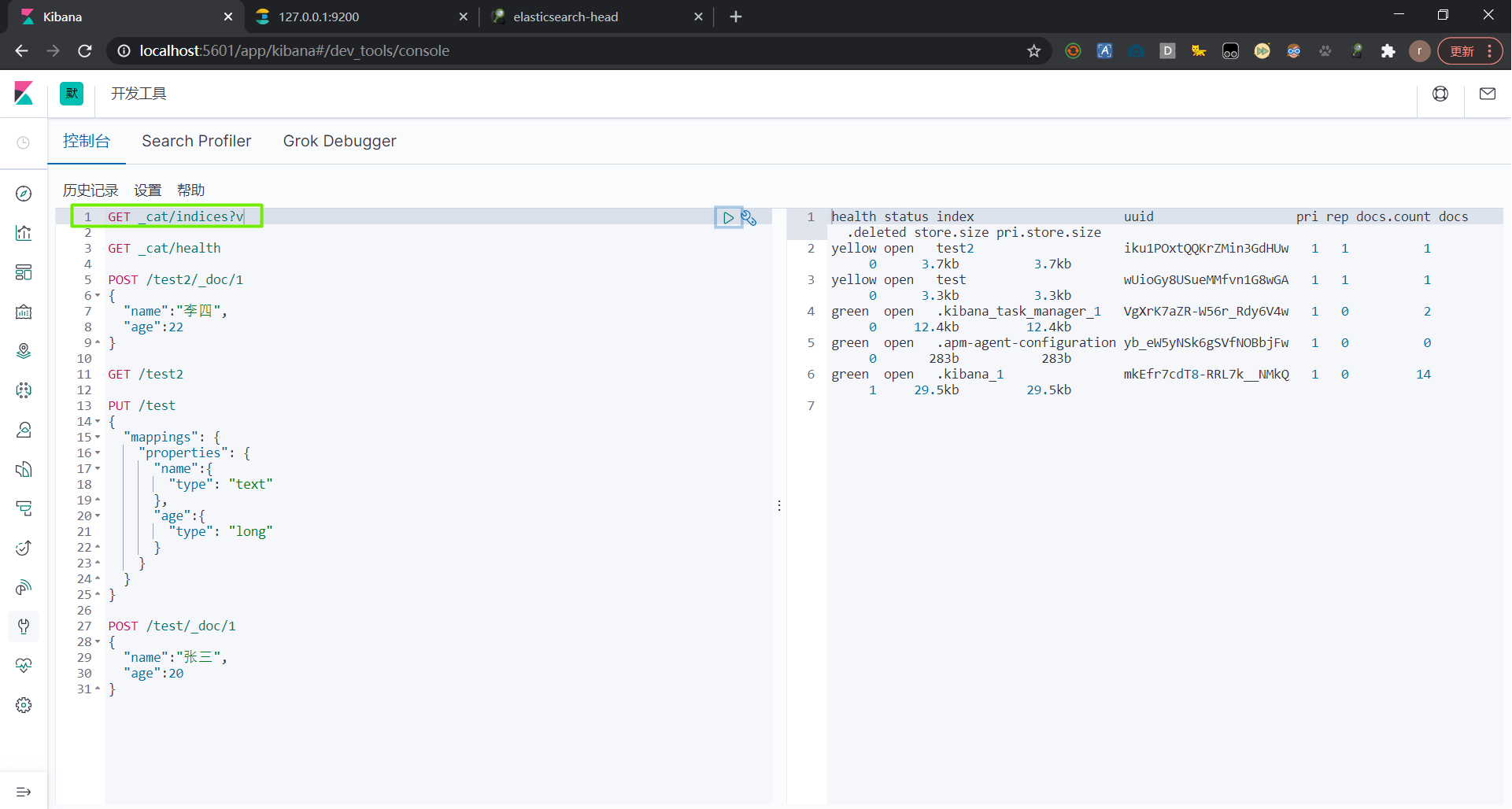Open the help lifebuoy icon
Image resolution: width=1512 pixels, height=809 pixels.
pyautogui.click(x=1440, y=94)
